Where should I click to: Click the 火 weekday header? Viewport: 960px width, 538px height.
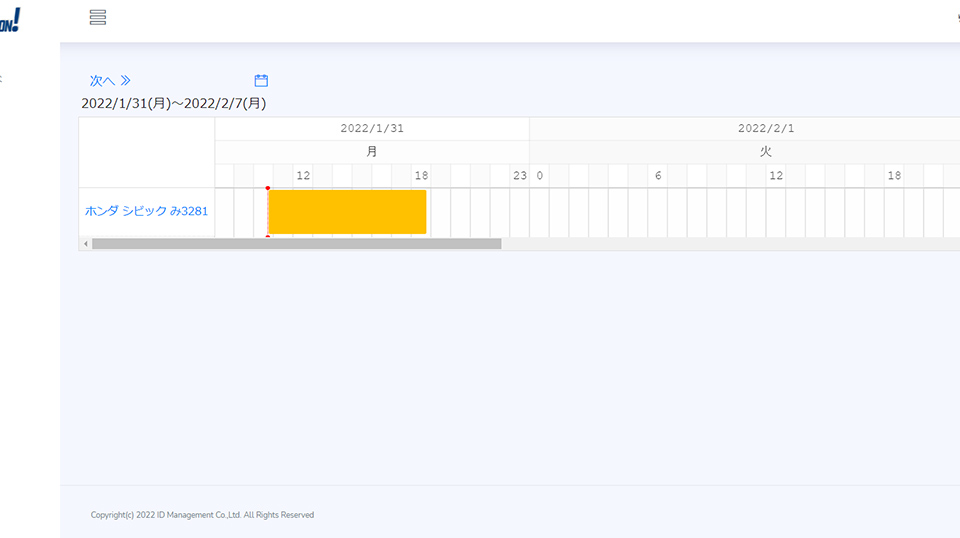tap(765, 152)
